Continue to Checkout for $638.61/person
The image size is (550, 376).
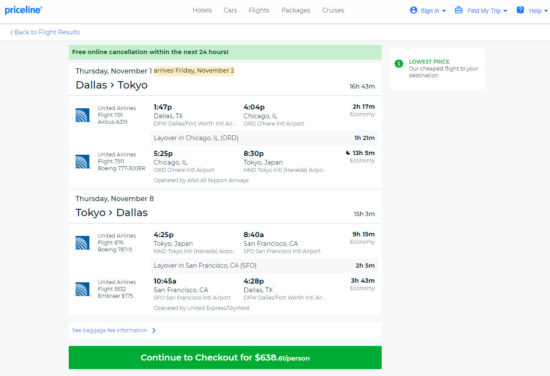coord(225,357)
